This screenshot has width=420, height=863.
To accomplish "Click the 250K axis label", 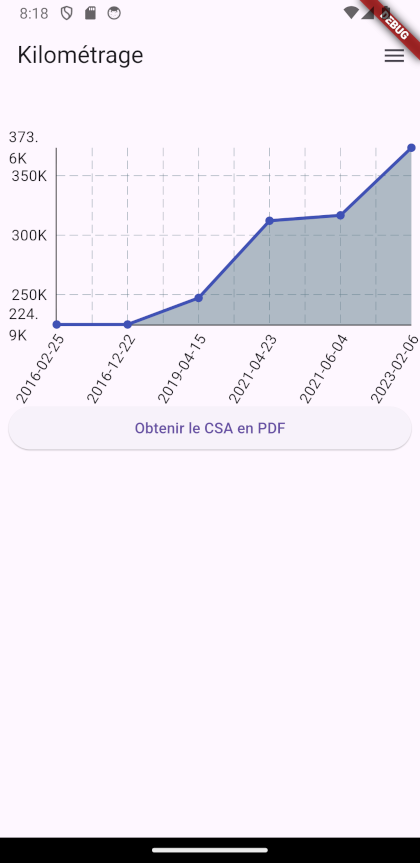I will coord(30,295).
